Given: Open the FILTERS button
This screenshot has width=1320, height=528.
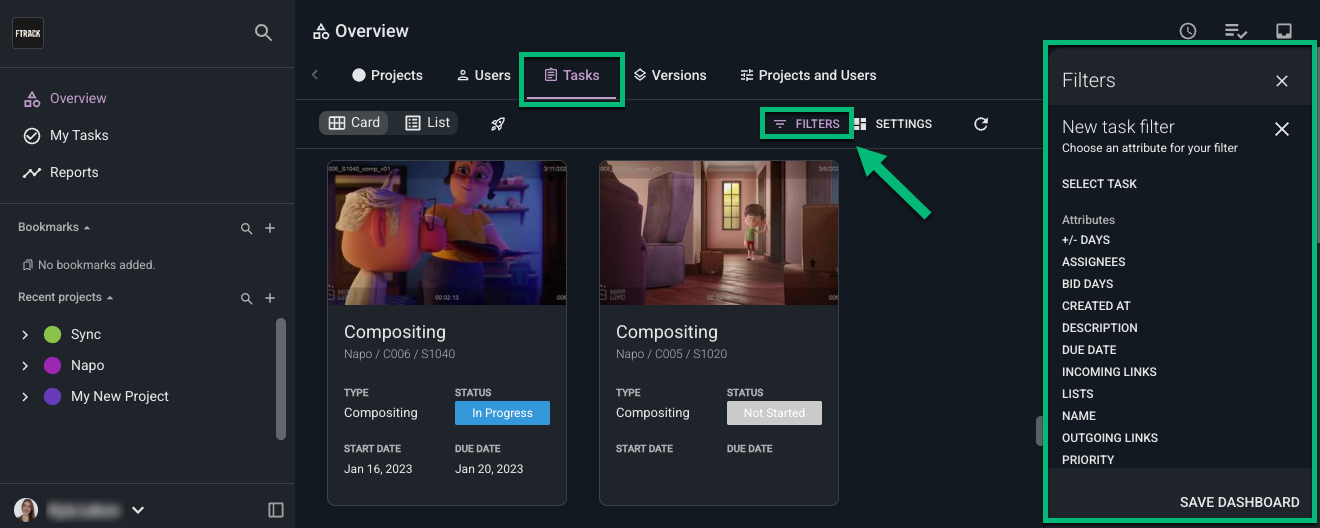Looking at the screenshot, I should (x=806, y=124).
